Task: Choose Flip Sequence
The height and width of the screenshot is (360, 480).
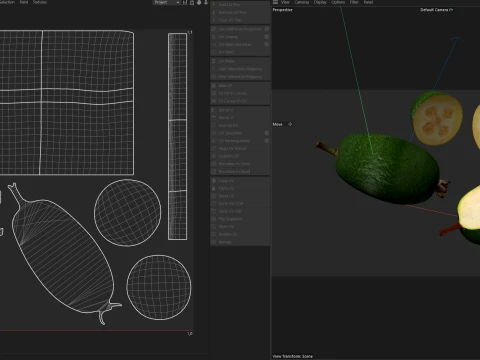Action: tap(240, 219)
